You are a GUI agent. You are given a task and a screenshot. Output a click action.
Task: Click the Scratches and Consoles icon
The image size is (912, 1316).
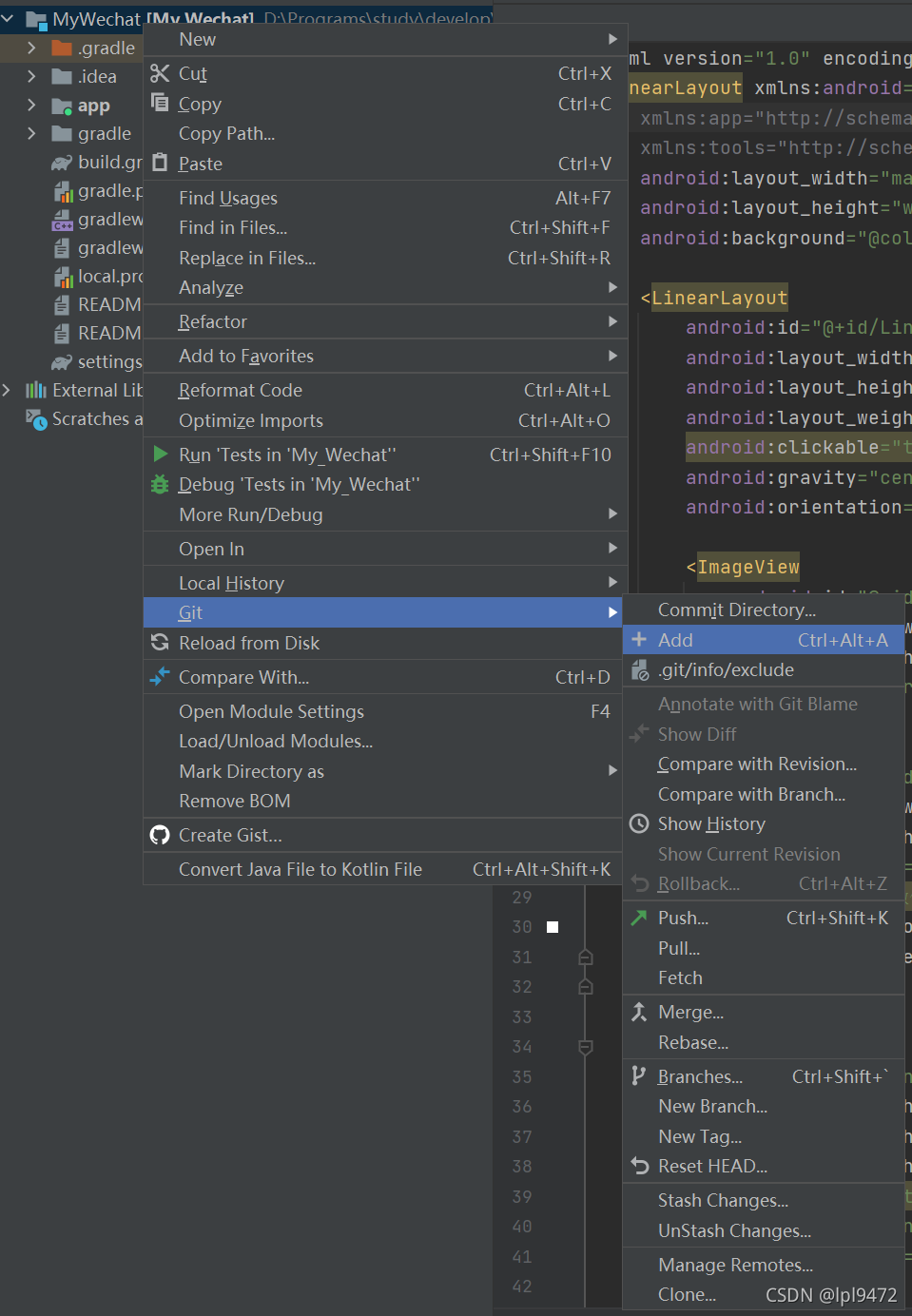[36, 419]
